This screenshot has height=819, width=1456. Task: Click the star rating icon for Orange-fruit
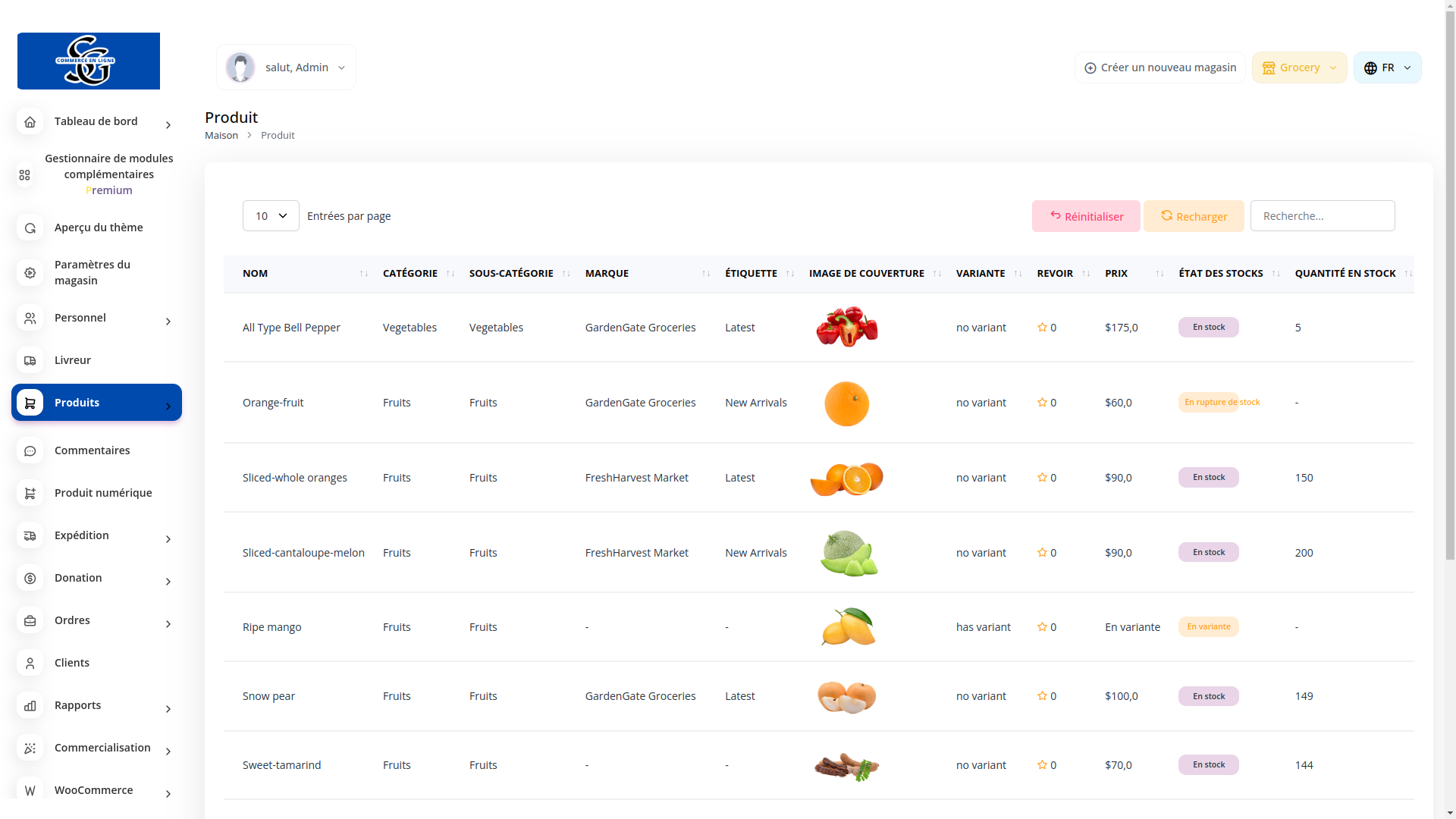click(1042, 403)
